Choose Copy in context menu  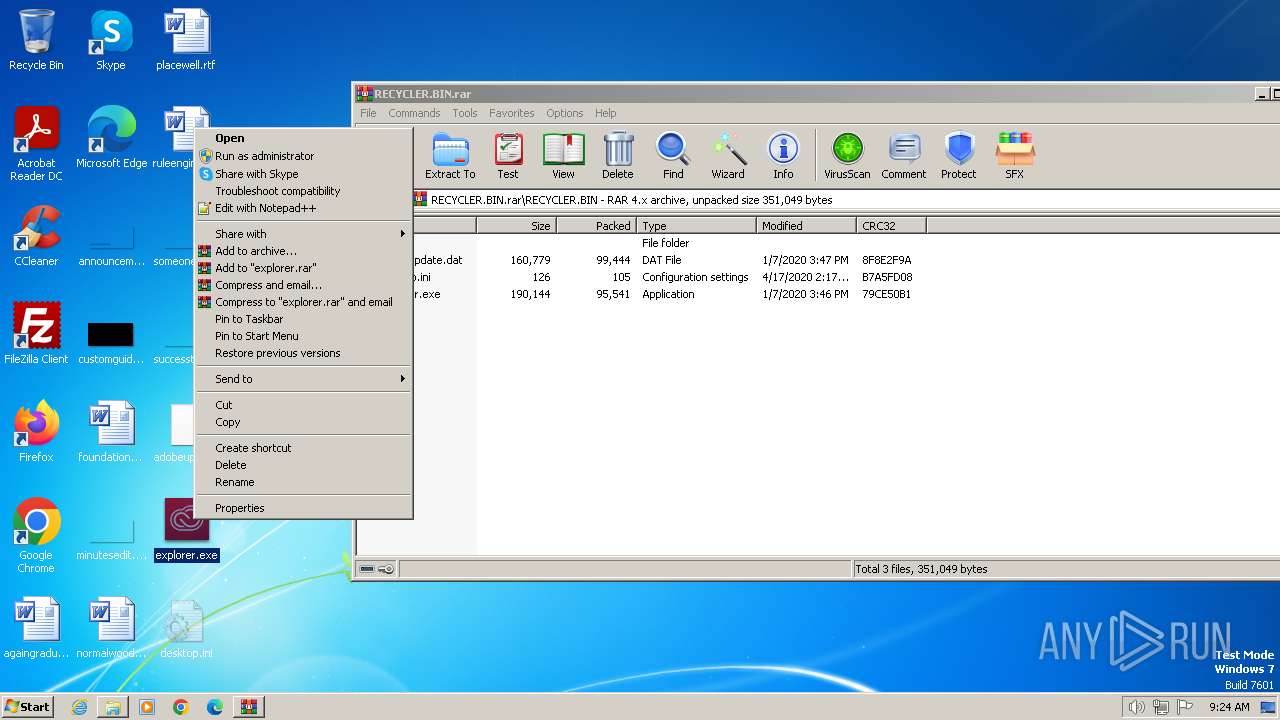point(303,422)
